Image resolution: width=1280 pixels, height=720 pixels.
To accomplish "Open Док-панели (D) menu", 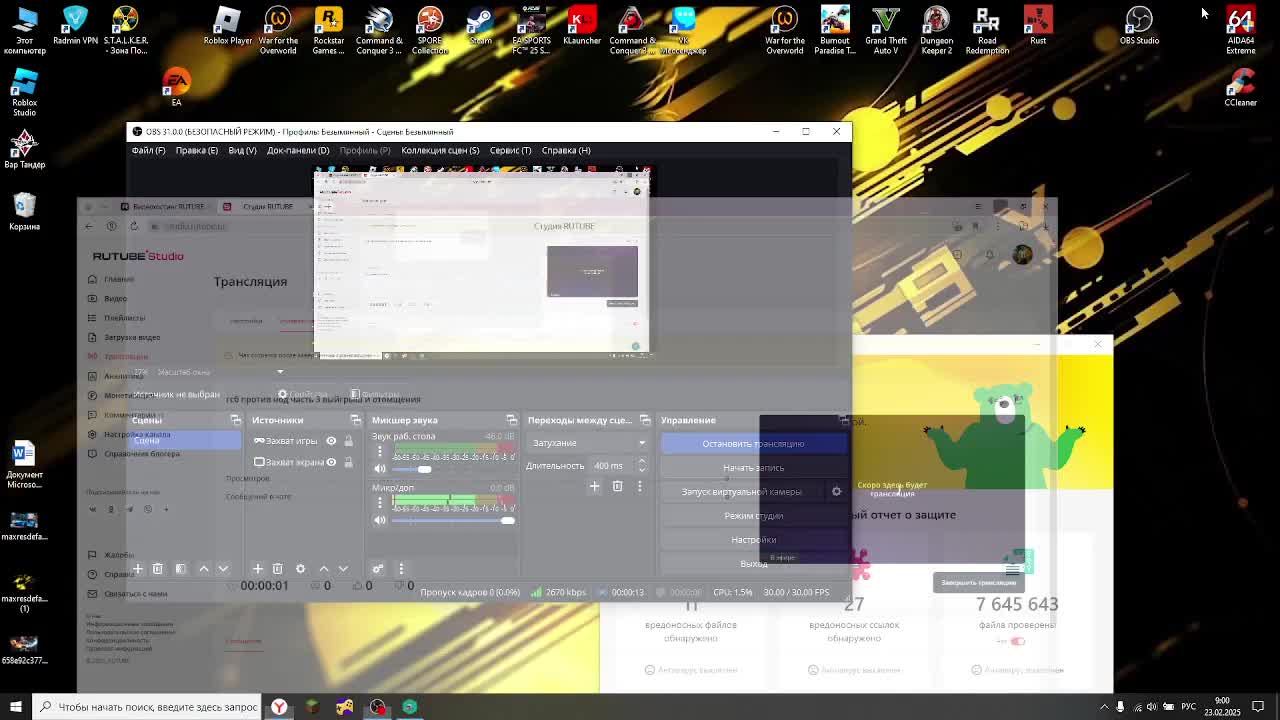I will click(298, 150).
